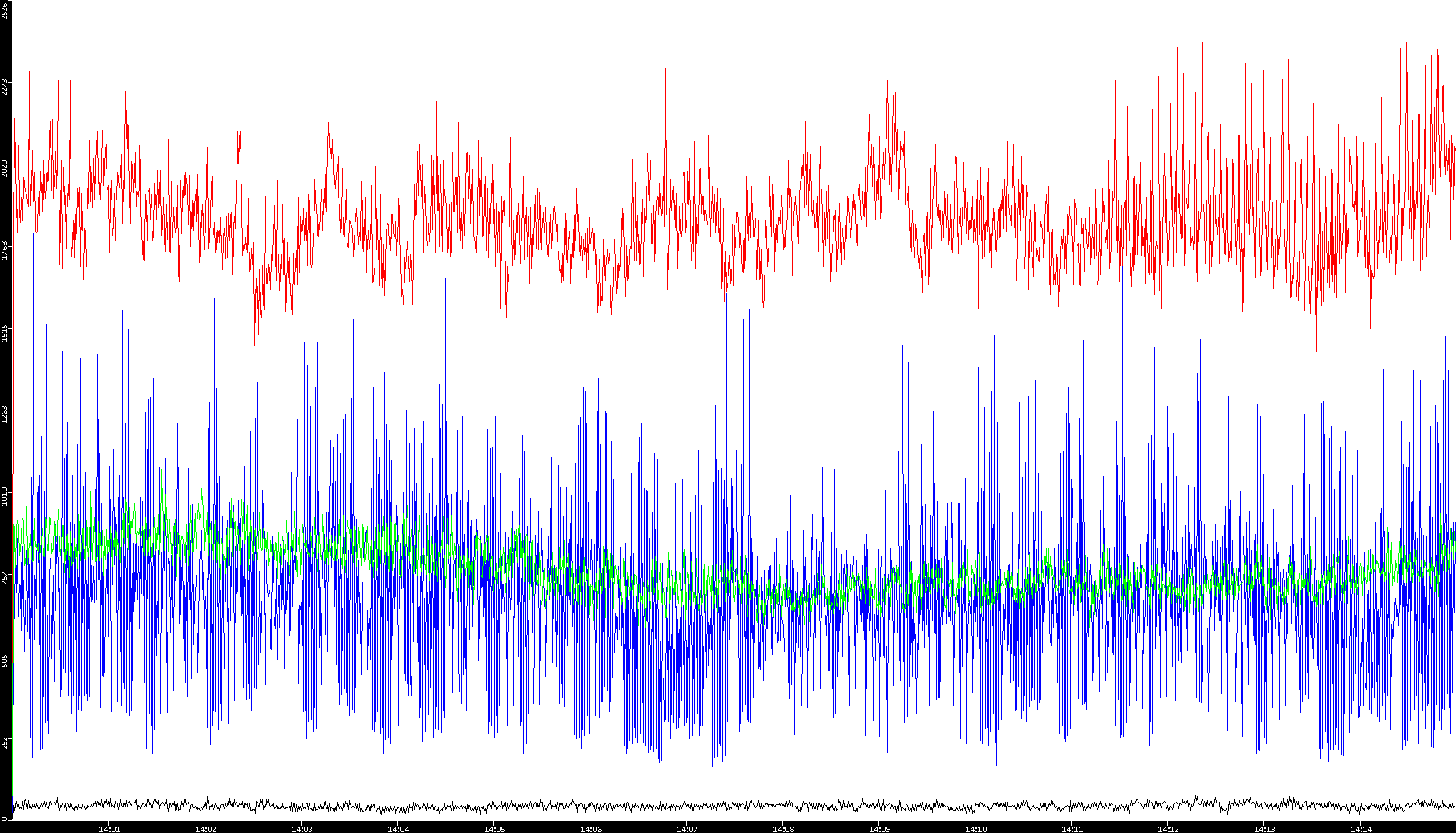Select the 2020 vertical axis label
This screenshot has height=833, width=1456.
(5, 168)
